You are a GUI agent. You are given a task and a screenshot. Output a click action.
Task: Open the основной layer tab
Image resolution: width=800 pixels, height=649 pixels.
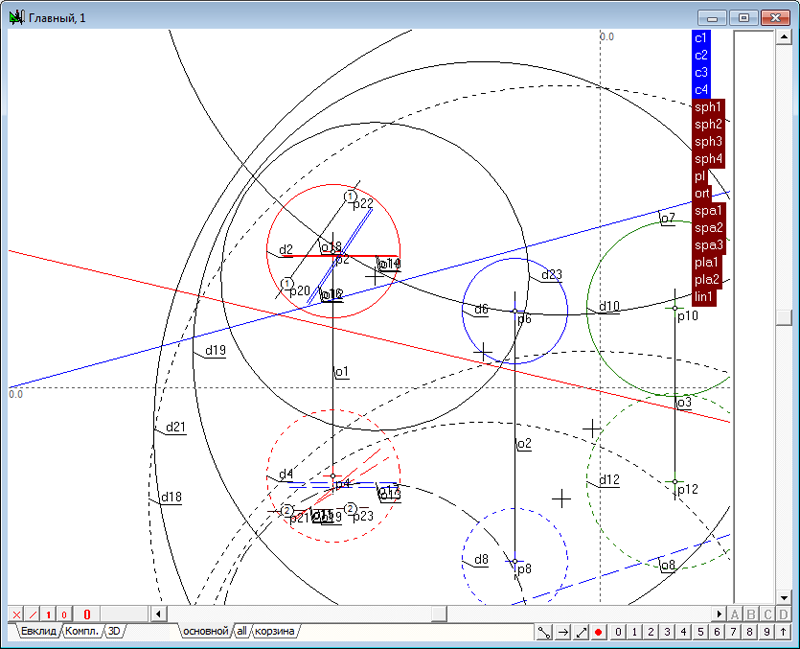click(206, 631)
